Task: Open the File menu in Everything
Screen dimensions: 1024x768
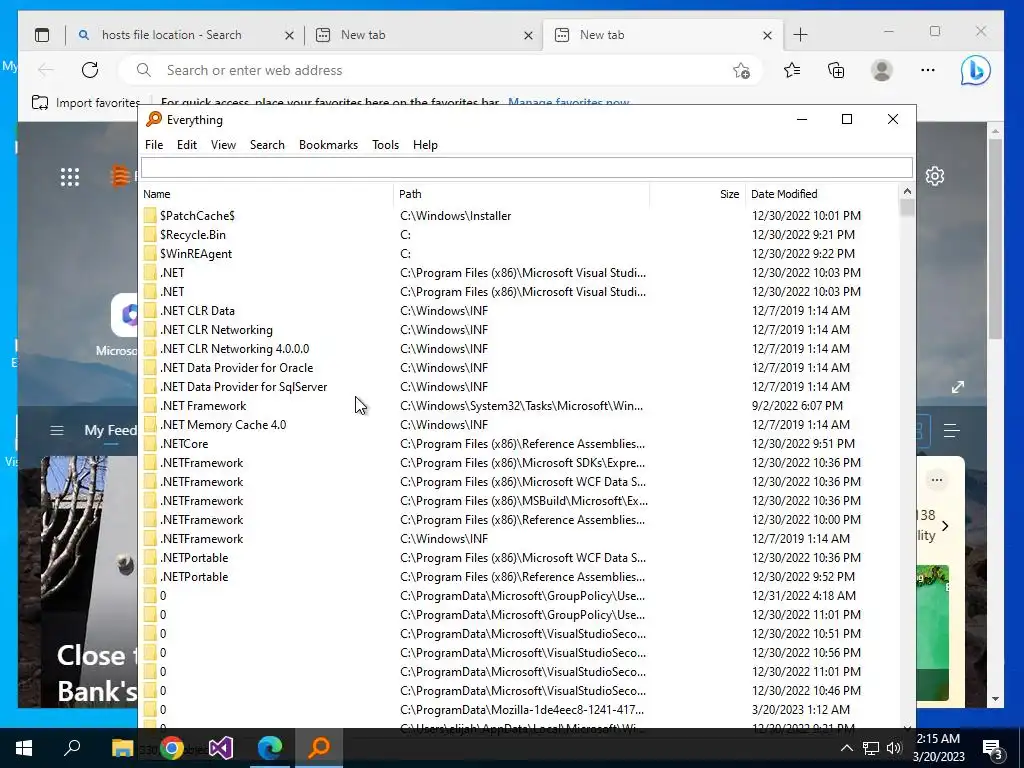Action: pyautogui.click(x=154, y=145)
